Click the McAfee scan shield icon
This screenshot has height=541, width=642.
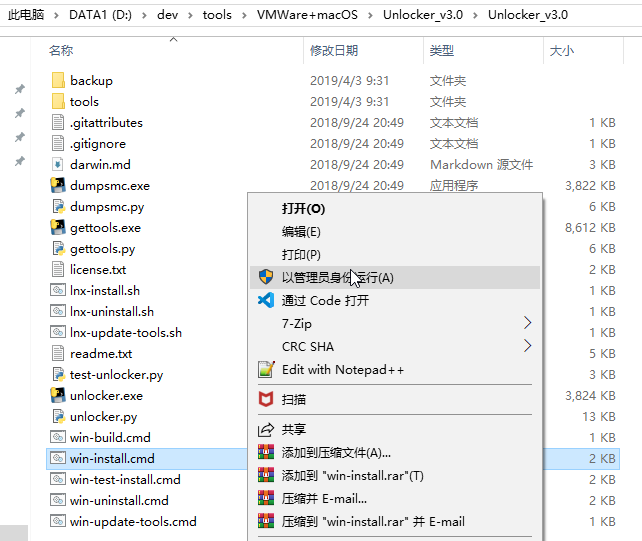coord(266,399)
